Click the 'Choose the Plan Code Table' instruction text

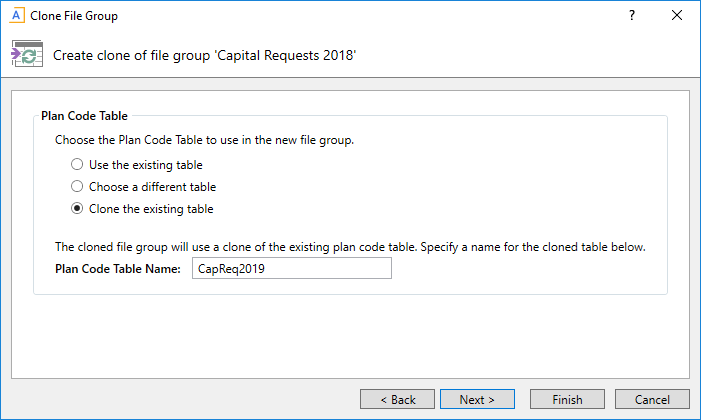point(204,140)
